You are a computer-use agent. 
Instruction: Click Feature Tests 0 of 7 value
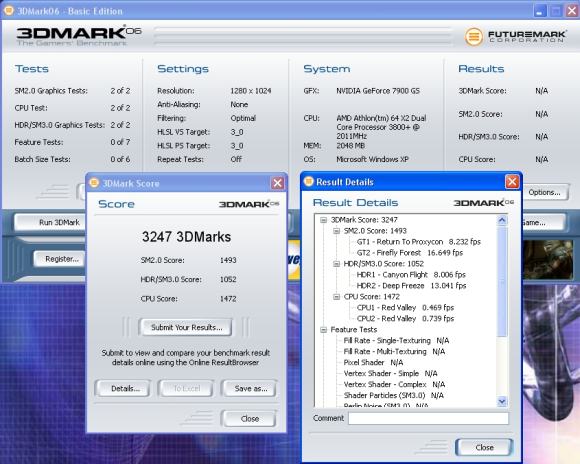(x=120, y=142)
